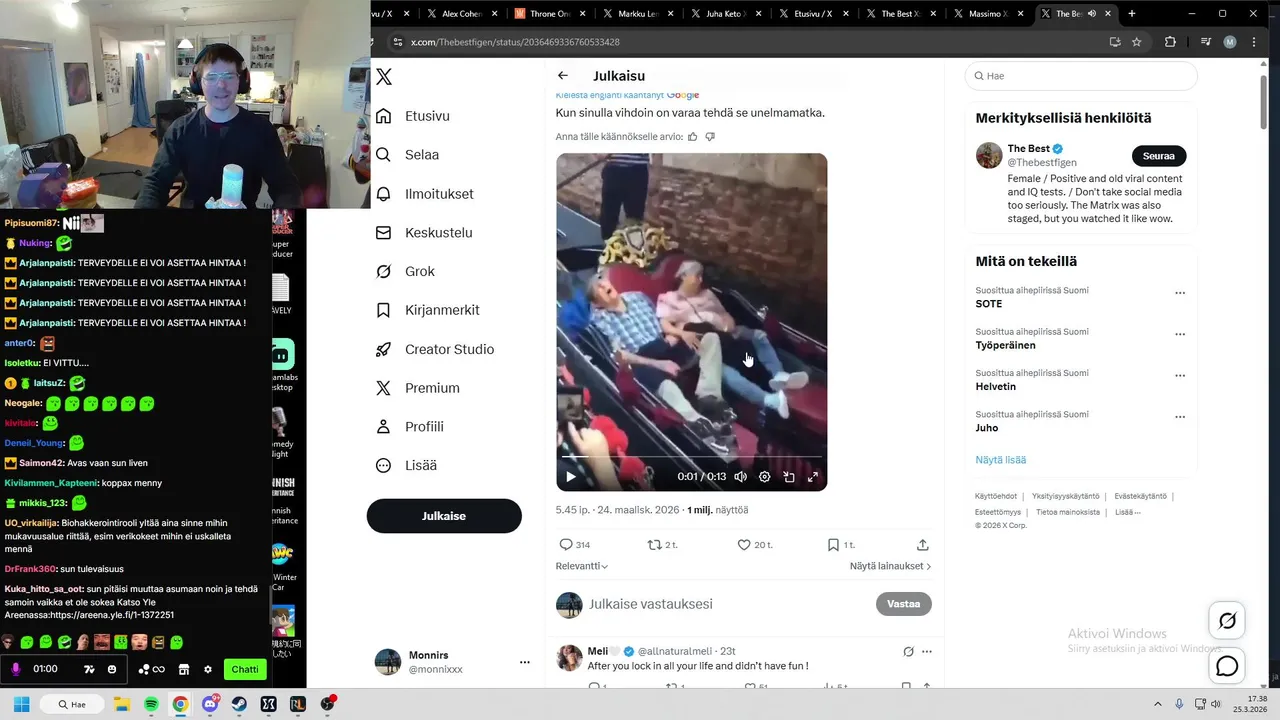Open SOTE trending topic

pyautogui.click(x=989, y=304)
